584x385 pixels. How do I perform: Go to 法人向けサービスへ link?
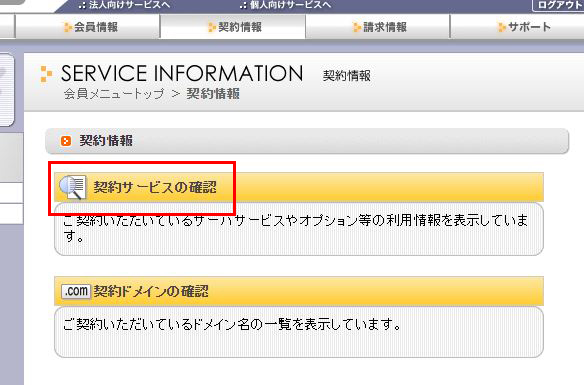click(x=124, y=5)
